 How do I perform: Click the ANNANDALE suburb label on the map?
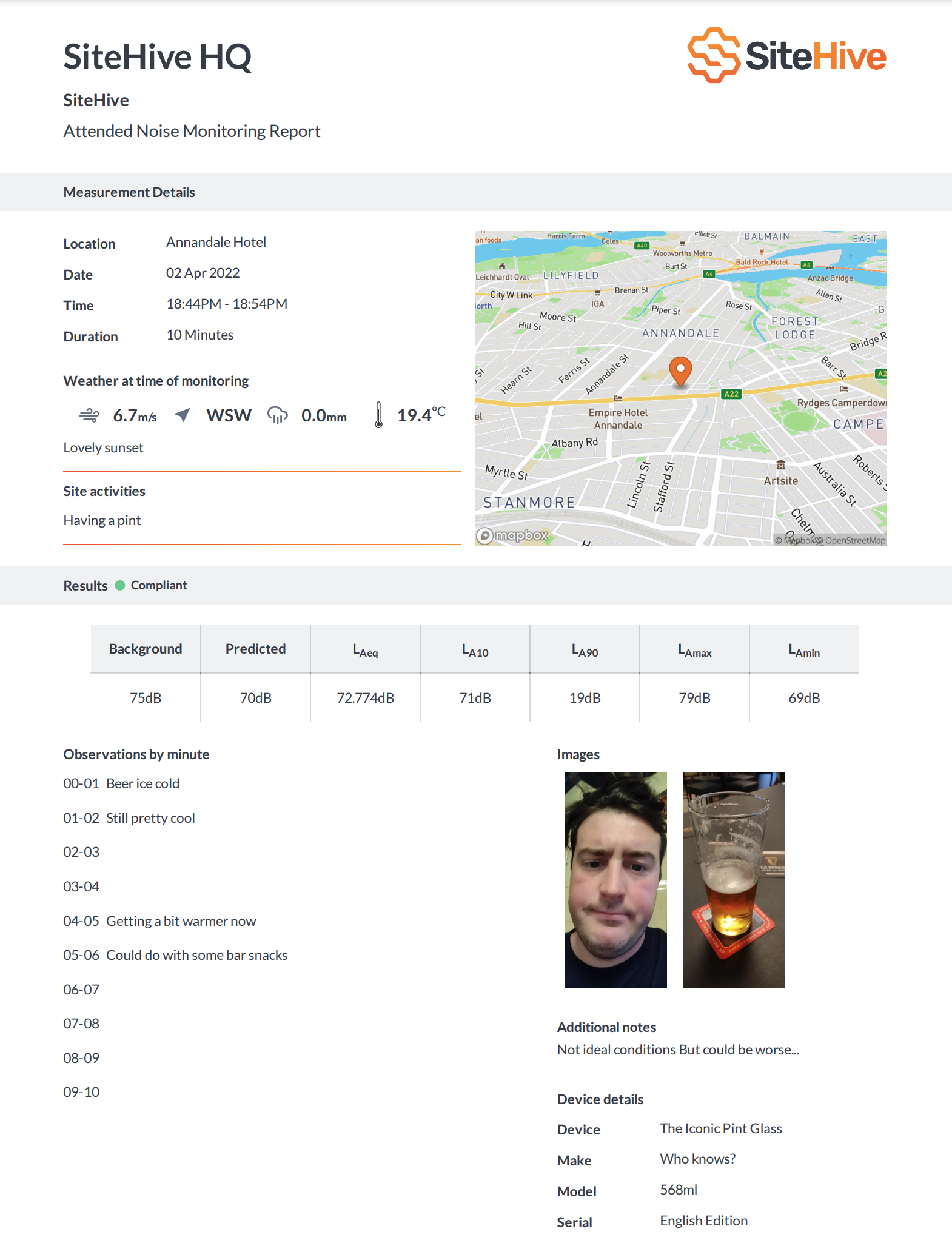click(681, 333)
